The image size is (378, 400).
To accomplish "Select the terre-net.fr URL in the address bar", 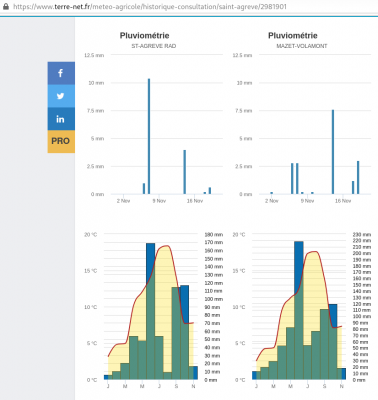I will point(150,7).
